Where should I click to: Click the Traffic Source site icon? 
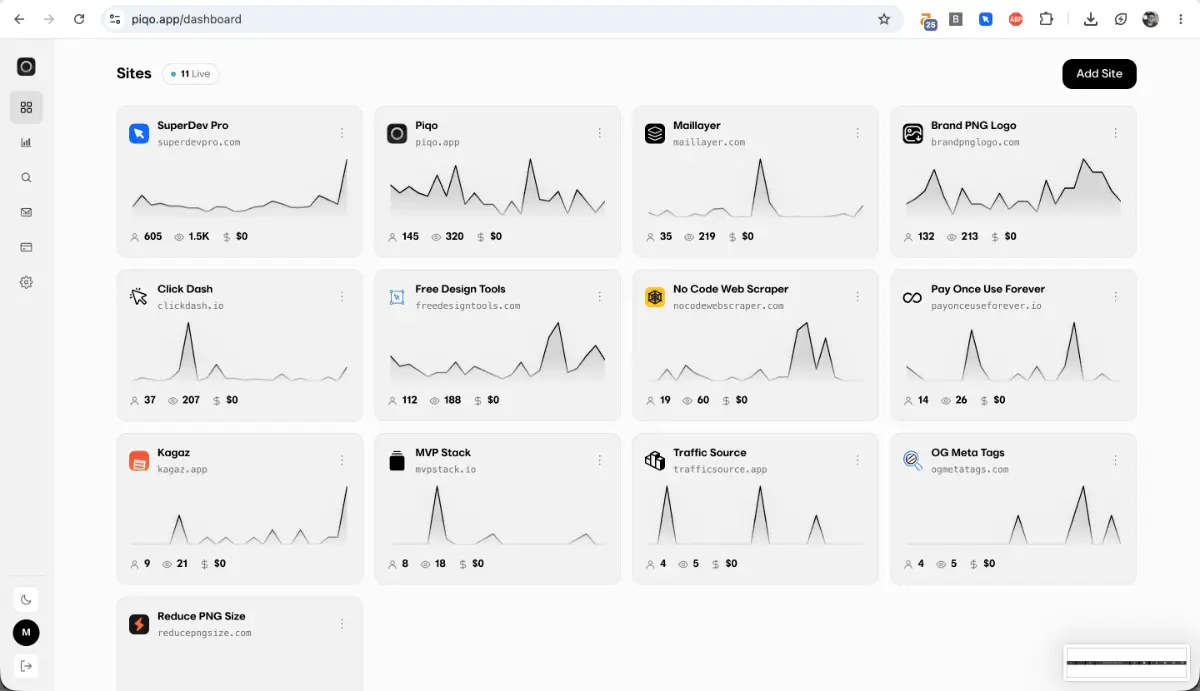pos(655,460)
